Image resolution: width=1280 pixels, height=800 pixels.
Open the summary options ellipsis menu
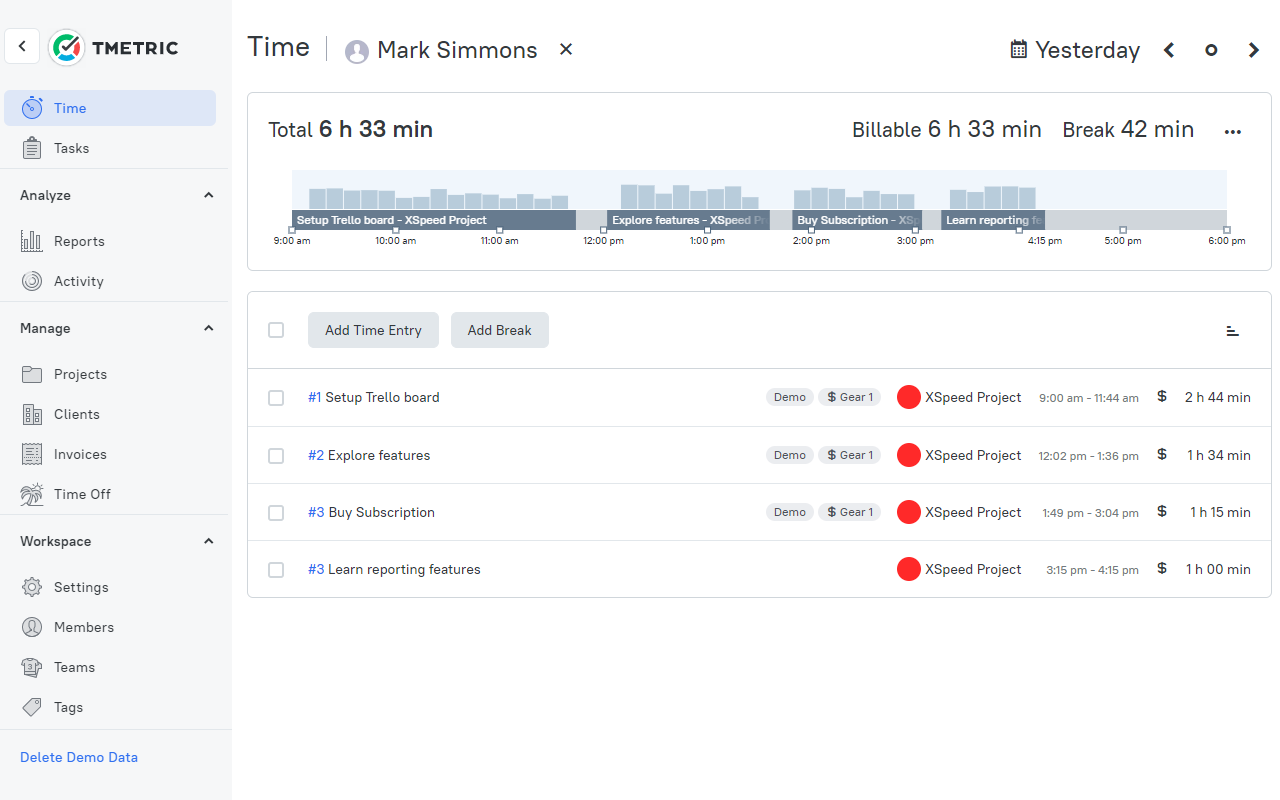pos(1232,130)
